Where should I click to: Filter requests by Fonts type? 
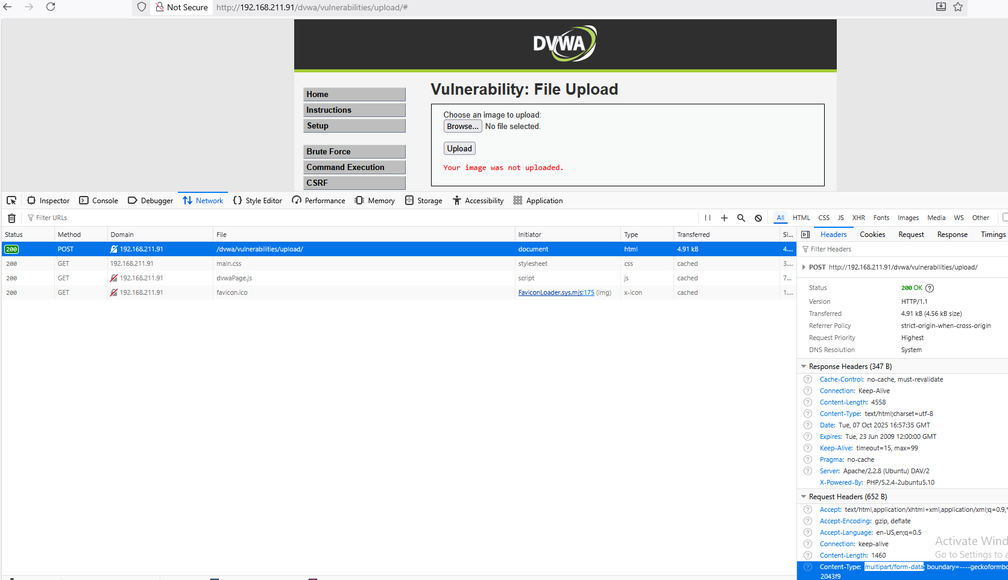pyautogui.click(x=881, y=218)
